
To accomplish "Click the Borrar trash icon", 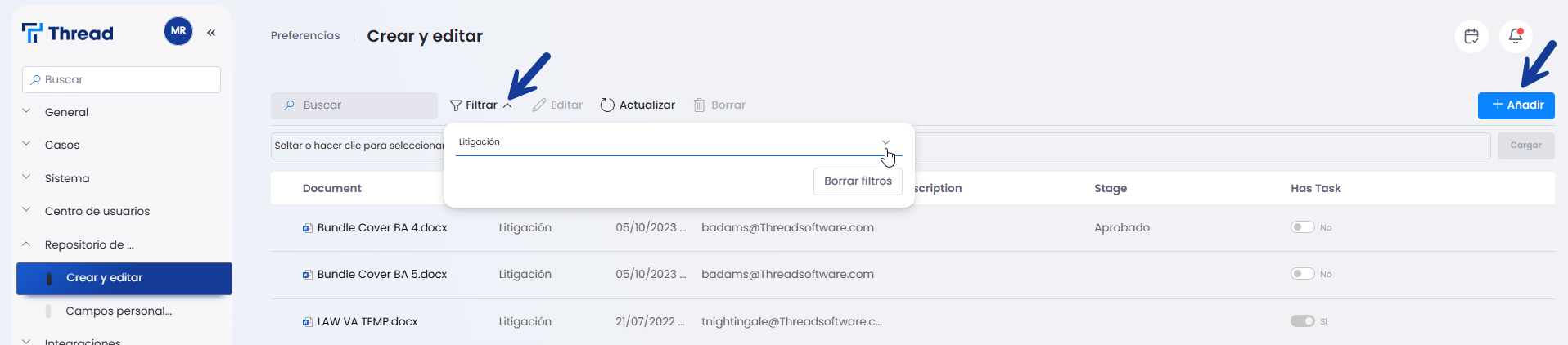I will coord(699,105).
